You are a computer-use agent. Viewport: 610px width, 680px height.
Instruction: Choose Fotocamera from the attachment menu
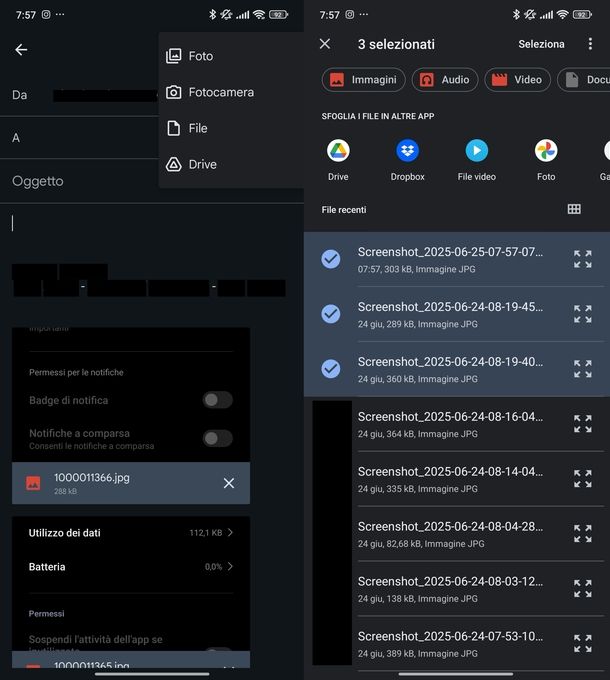tap(221, 92)
